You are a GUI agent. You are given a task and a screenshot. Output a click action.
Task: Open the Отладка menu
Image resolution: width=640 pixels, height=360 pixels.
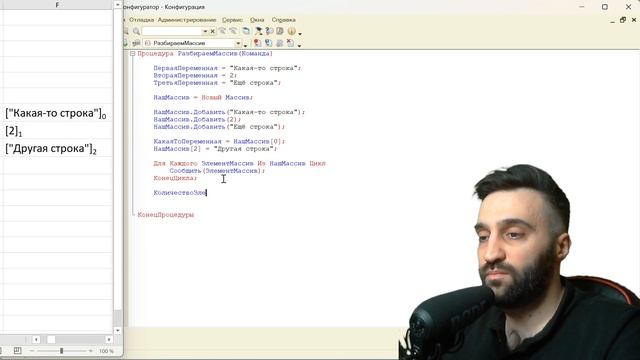pos(141,20)
